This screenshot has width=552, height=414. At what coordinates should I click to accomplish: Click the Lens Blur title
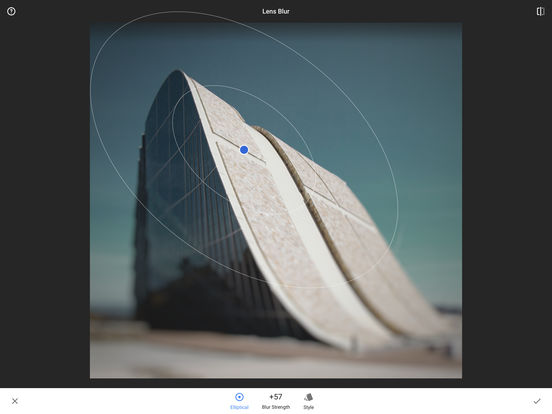(276, 12)
